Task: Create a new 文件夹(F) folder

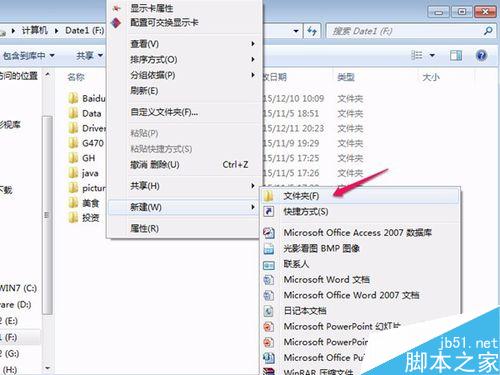Action: [359, 196]
